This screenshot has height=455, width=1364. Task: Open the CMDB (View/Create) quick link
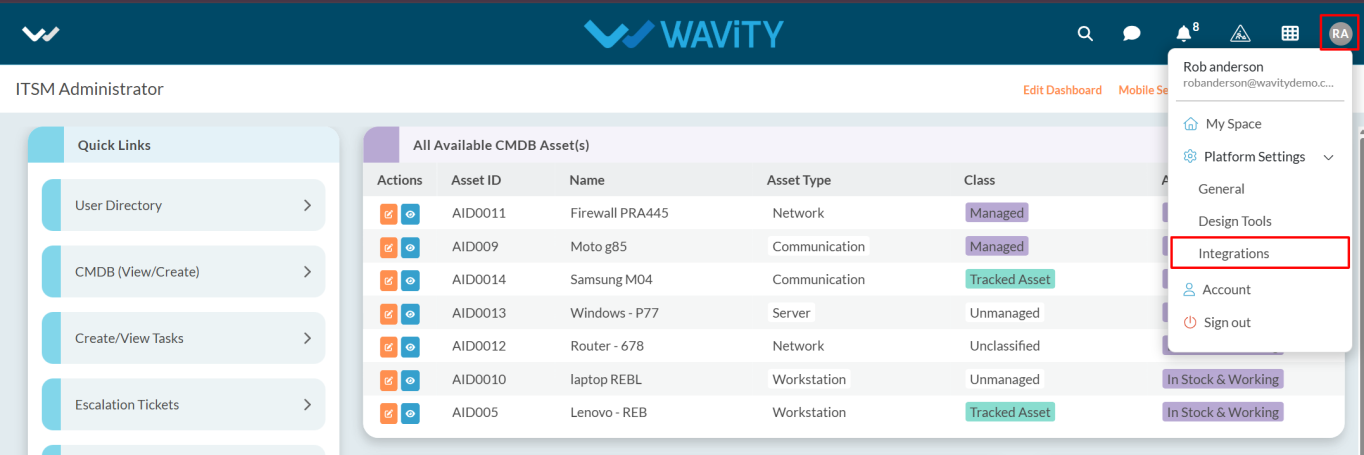coord(184,272)
